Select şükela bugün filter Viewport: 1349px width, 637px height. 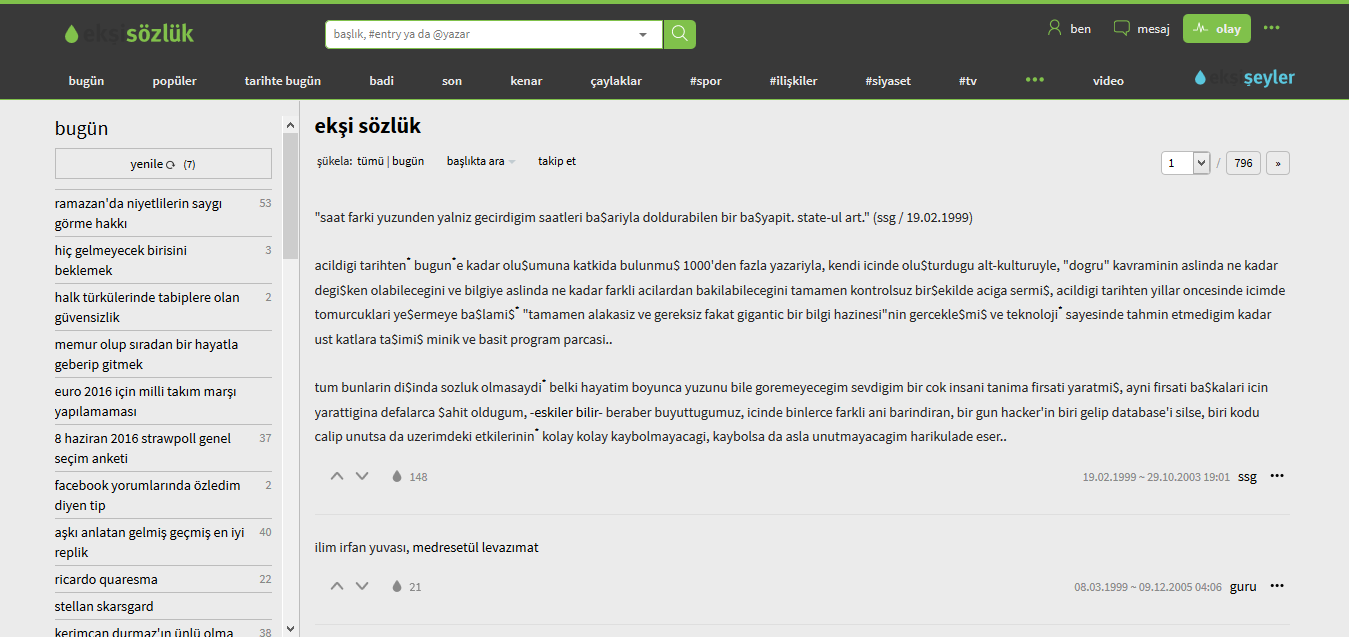click(x=408, y=161)
